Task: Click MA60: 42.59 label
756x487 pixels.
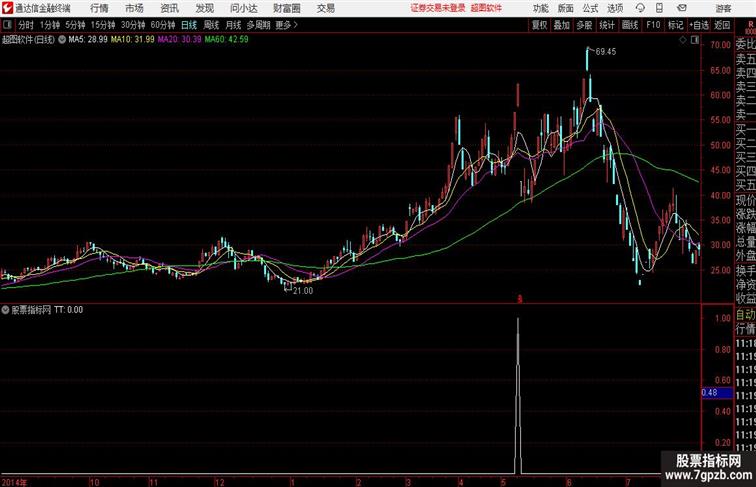Action: 226,40
